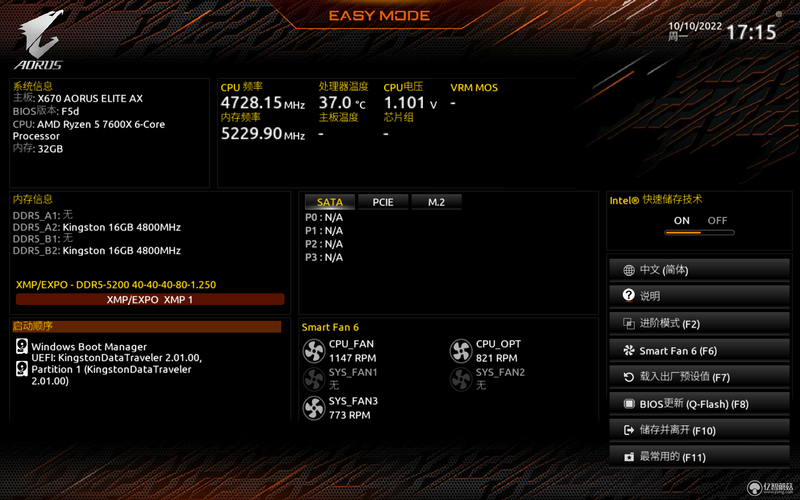Click the SYS_FAN1 fan icon

coord(314,379)
